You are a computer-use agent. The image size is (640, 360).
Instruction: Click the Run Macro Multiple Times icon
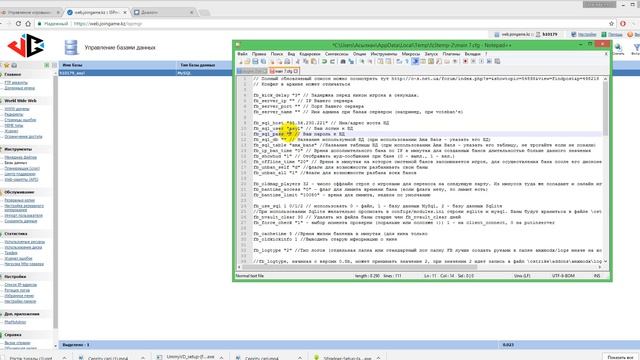[489, 61]
